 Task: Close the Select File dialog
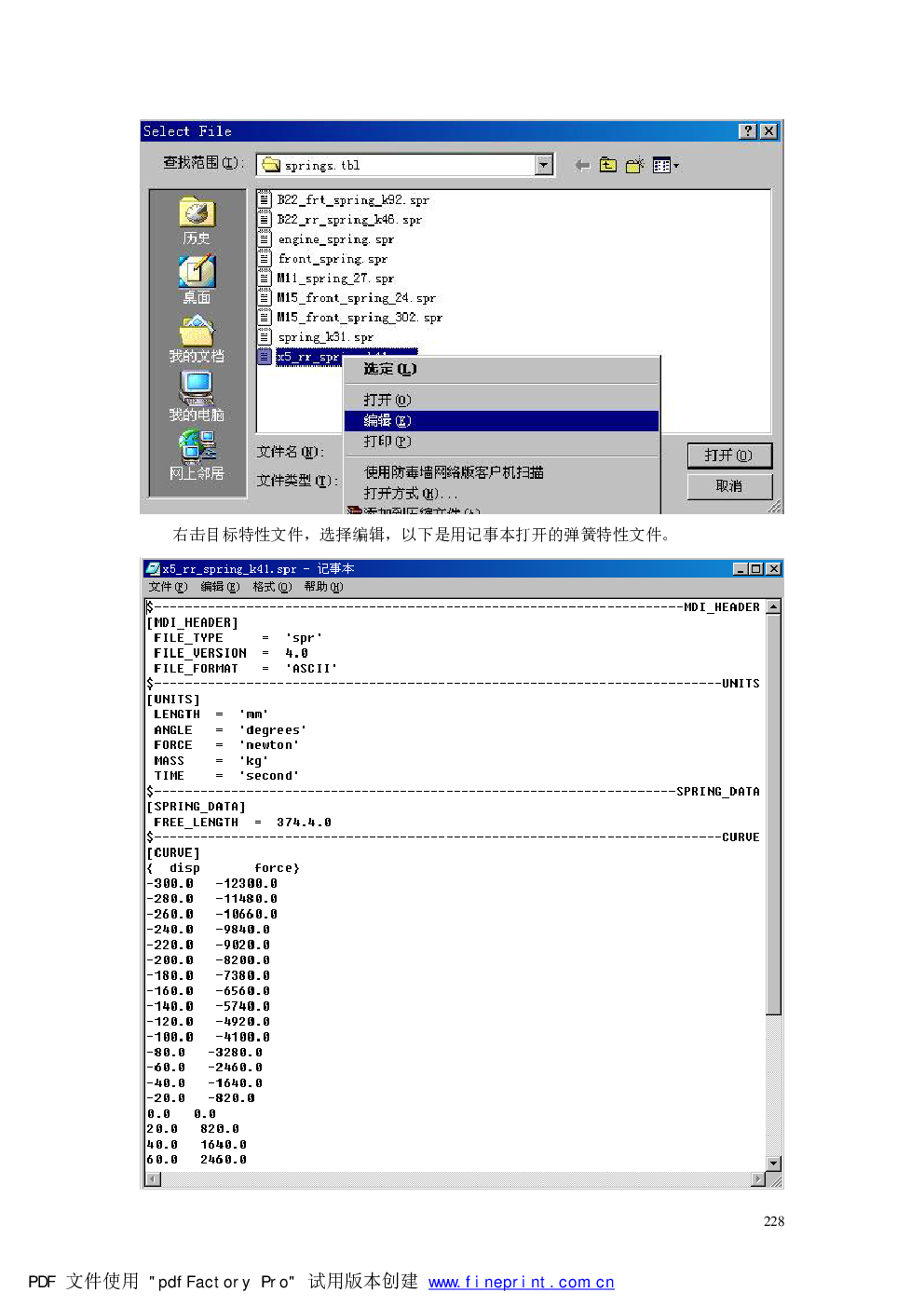coord(768,131)
